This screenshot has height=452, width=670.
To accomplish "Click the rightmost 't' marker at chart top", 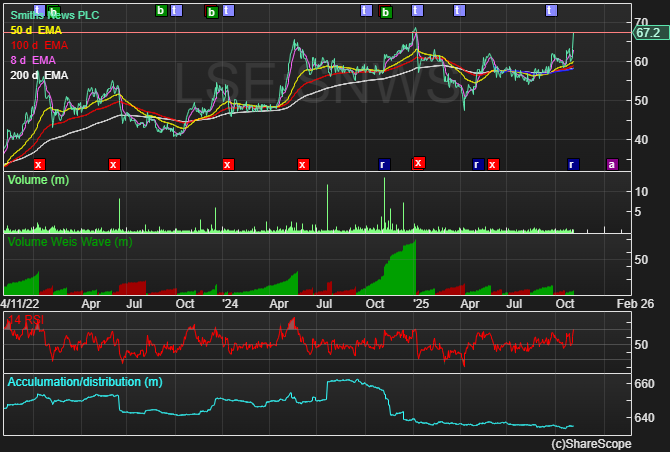I will 550,10.
